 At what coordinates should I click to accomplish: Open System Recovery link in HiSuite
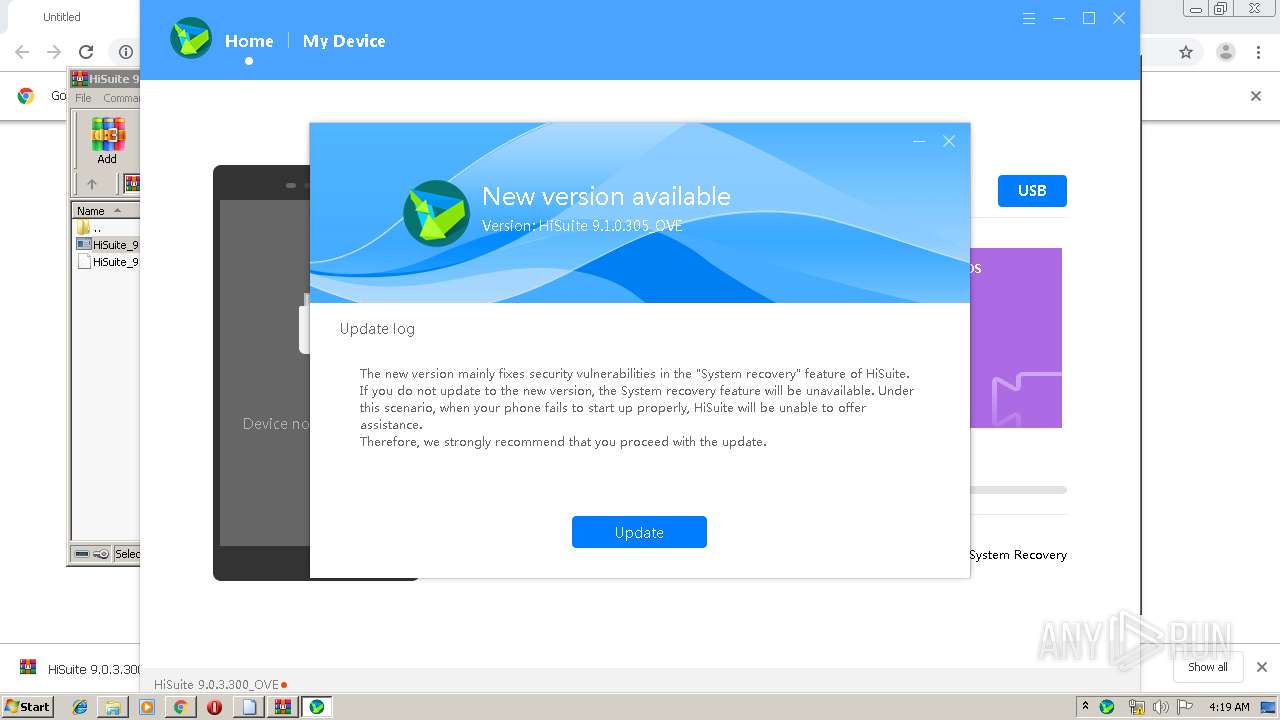[x=1018, y=555]
